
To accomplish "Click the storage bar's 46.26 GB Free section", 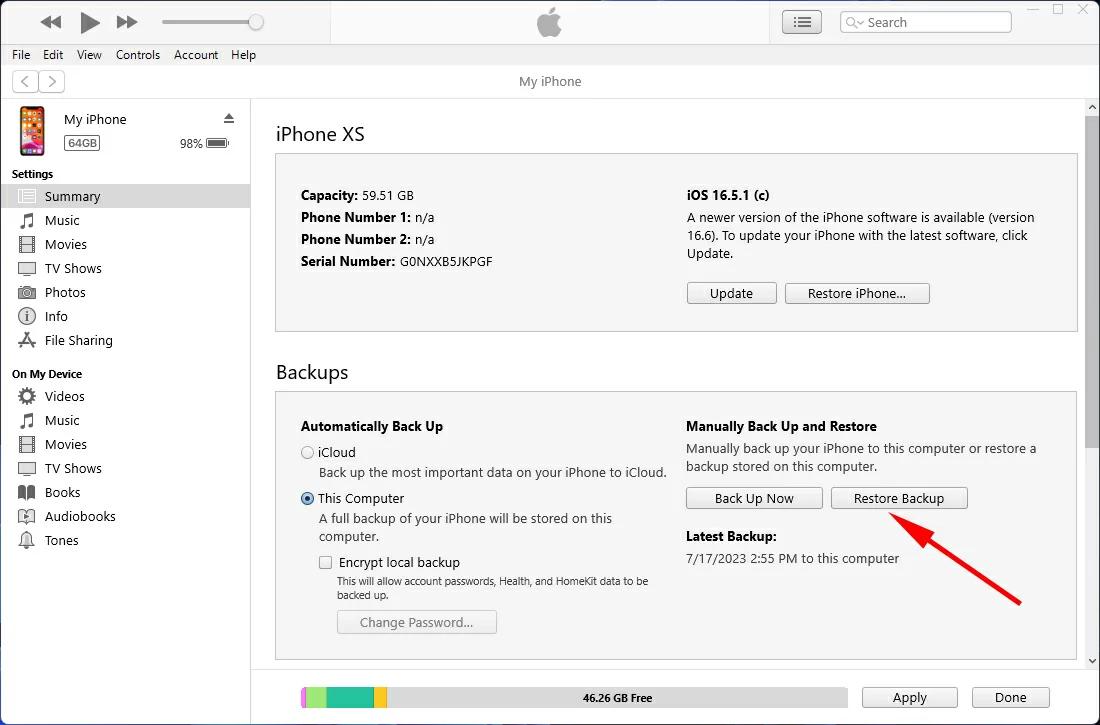I will (x=617, y=698).
